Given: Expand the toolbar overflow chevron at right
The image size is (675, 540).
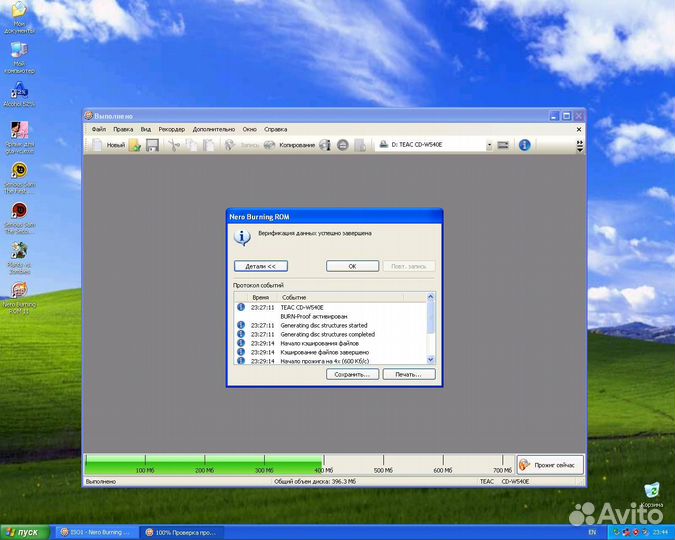Looking at the screenshot, I should point(579,145).
